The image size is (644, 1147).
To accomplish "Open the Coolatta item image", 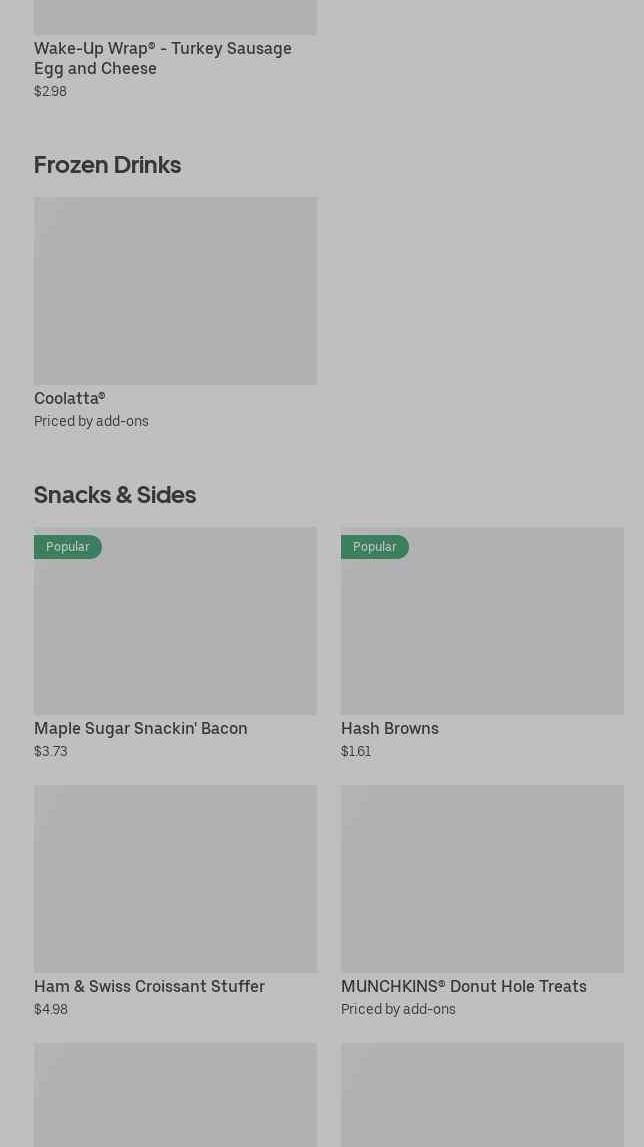I will [x=175, y=290].
